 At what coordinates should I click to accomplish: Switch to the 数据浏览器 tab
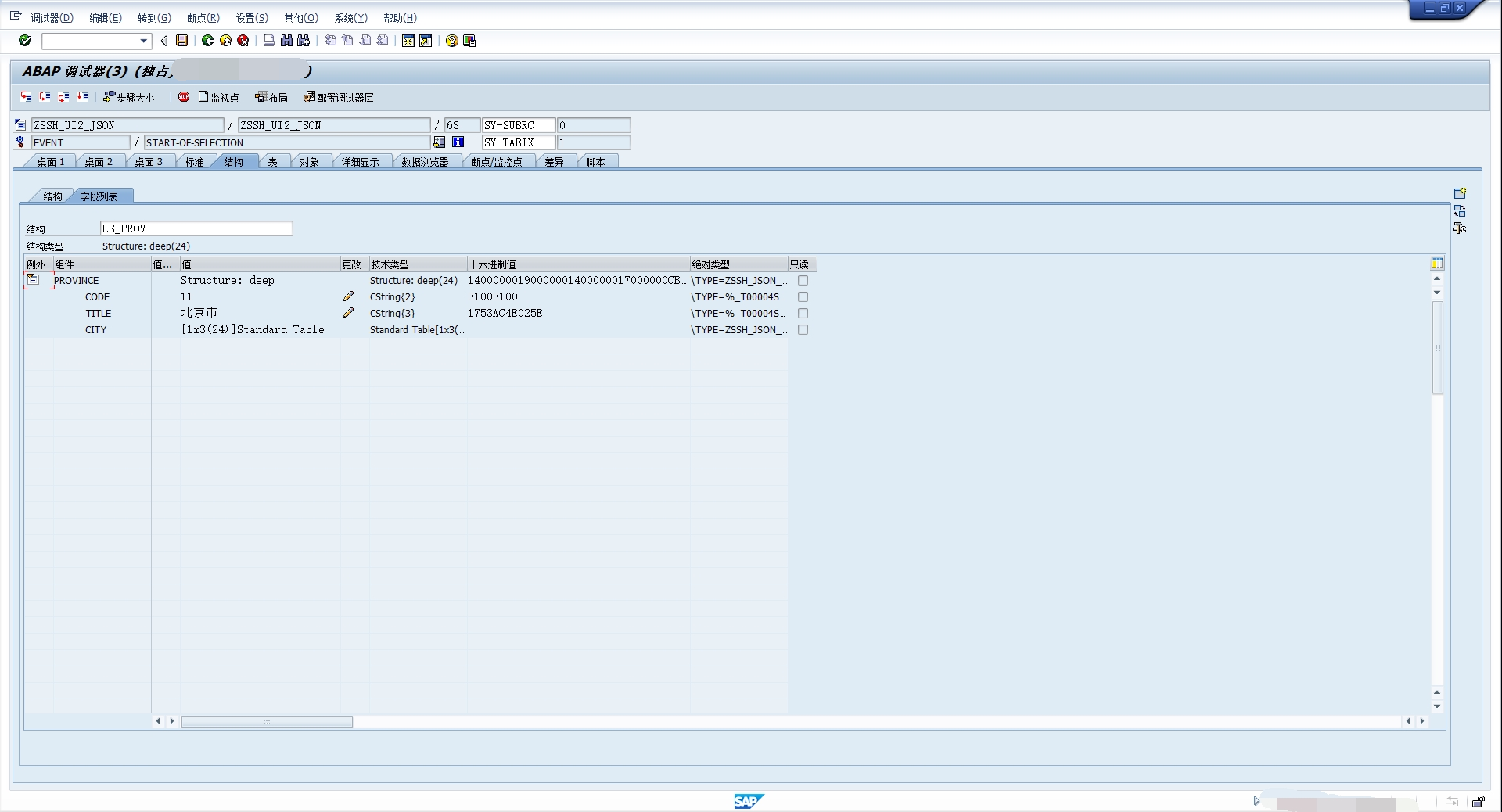pyautogui.click(x=425, y=162)
